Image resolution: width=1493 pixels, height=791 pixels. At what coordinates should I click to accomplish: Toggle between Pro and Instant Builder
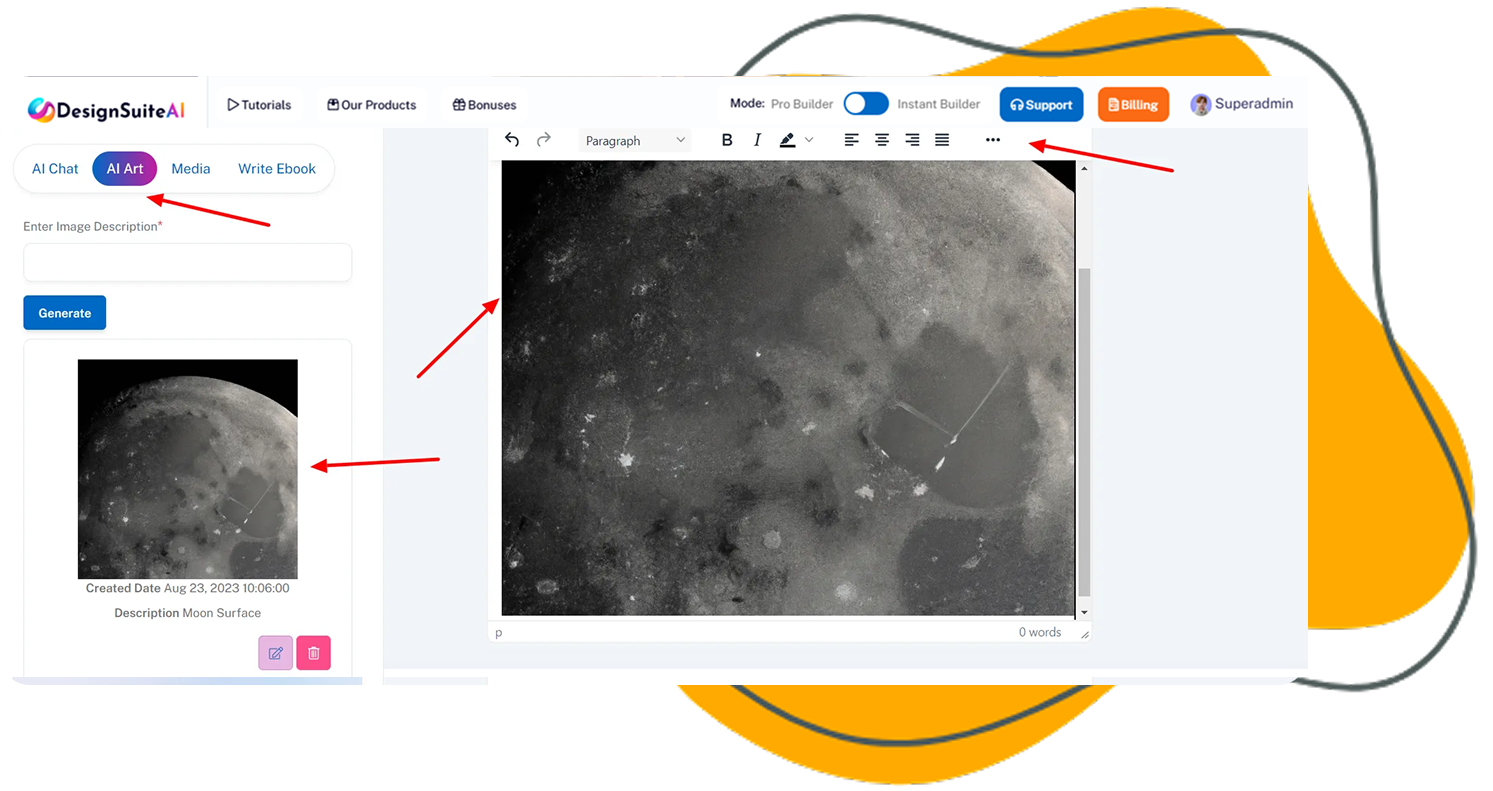click(866, 104)
